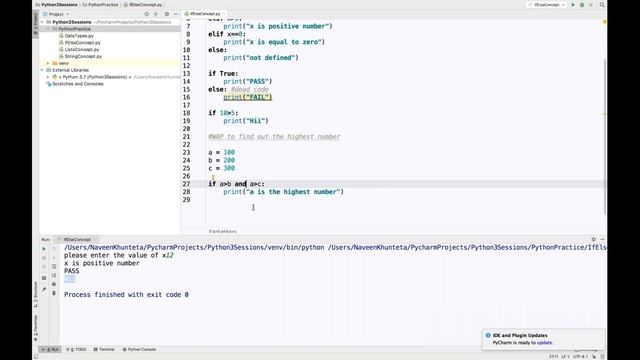Click the yellow inspection indicator at editor top right
Image resolution: width=640 pixels, height=360 pixels.
[604, 22]
